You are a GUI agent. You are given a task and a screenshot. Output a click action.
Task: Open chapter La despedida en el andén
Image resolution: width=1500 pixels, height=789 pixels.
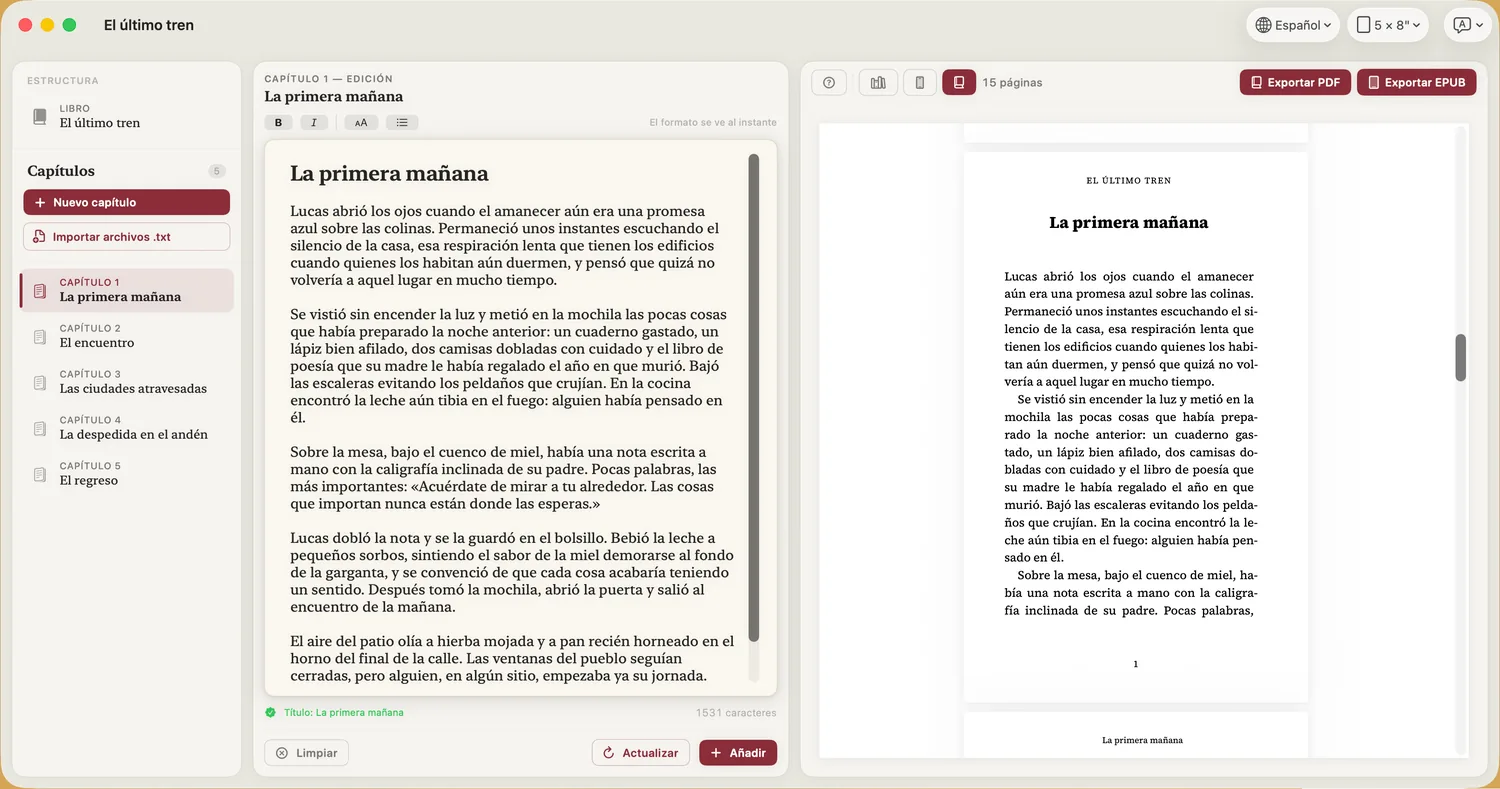tap(127, 428)
